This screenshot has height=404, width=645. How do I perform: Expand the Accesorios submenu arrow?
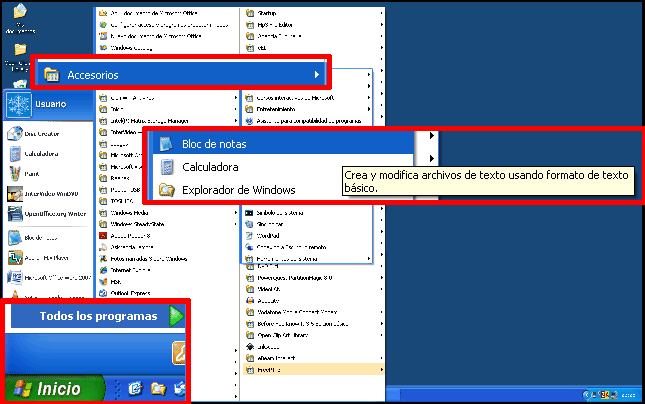tap(316, 74)
